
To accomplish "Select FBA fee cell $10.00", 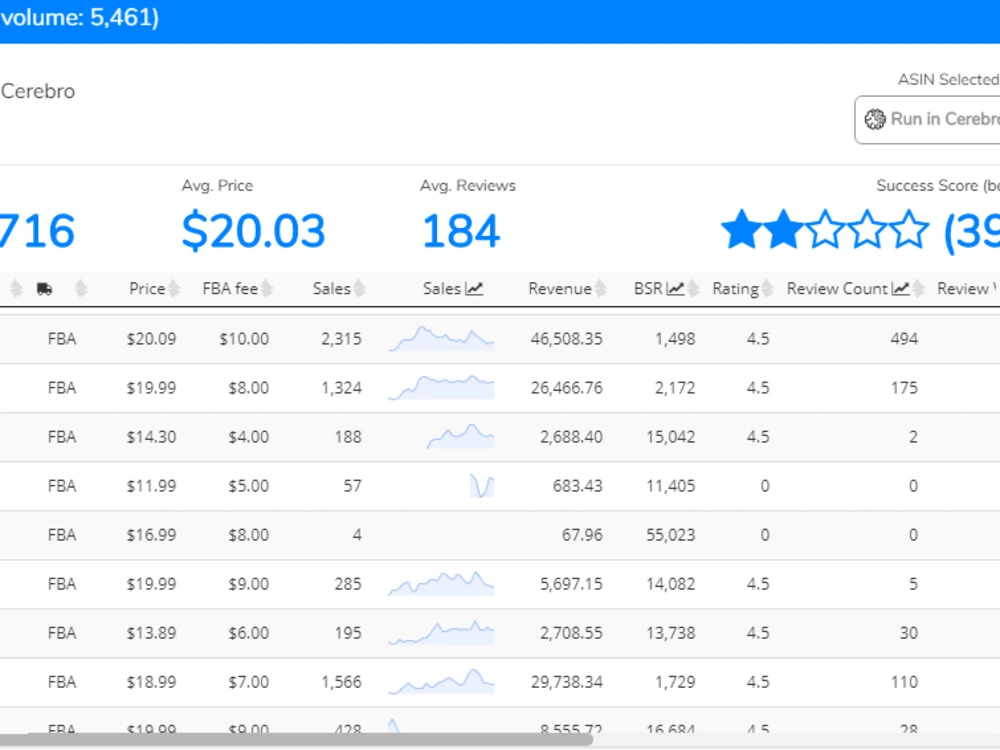I will point(244,339).
